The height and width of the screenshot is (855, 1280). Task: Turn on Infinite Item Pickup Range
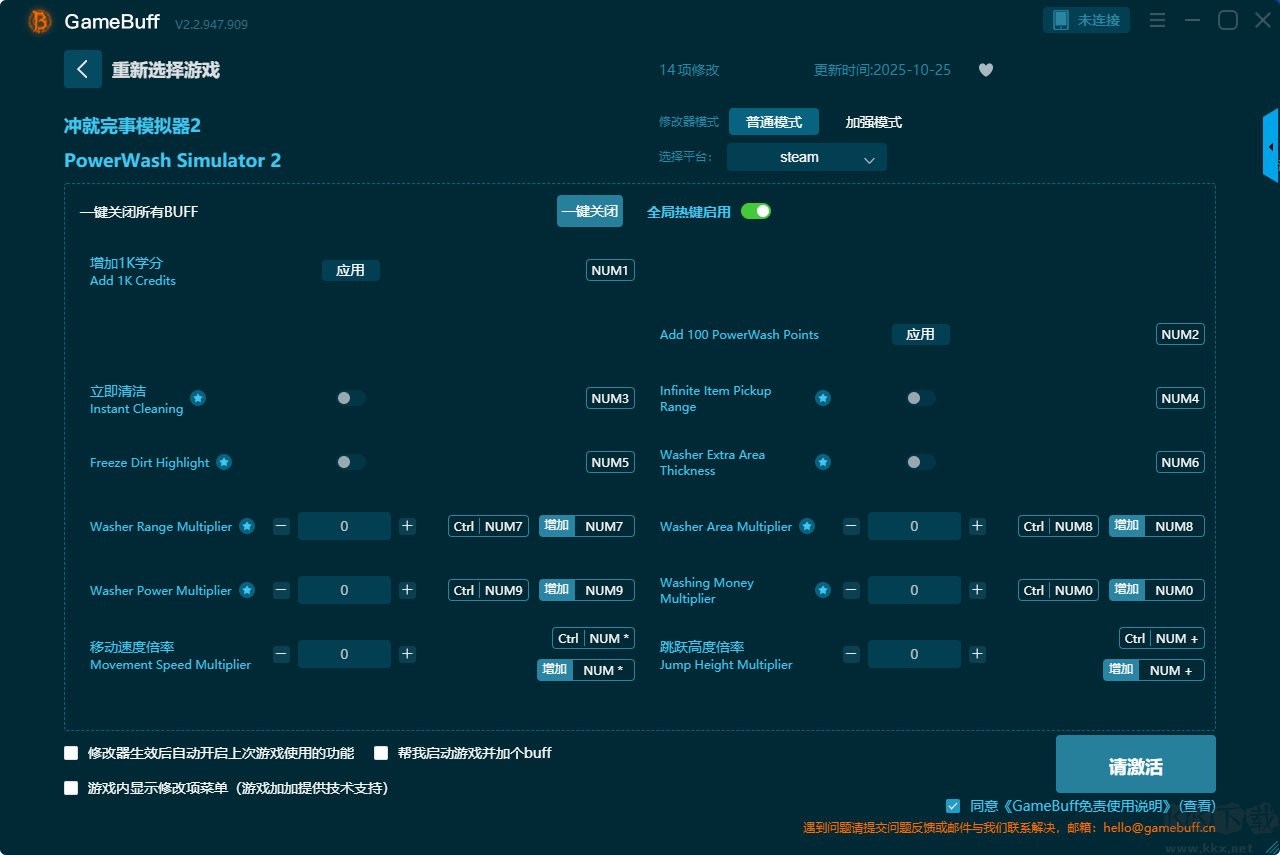pos(920,398)
